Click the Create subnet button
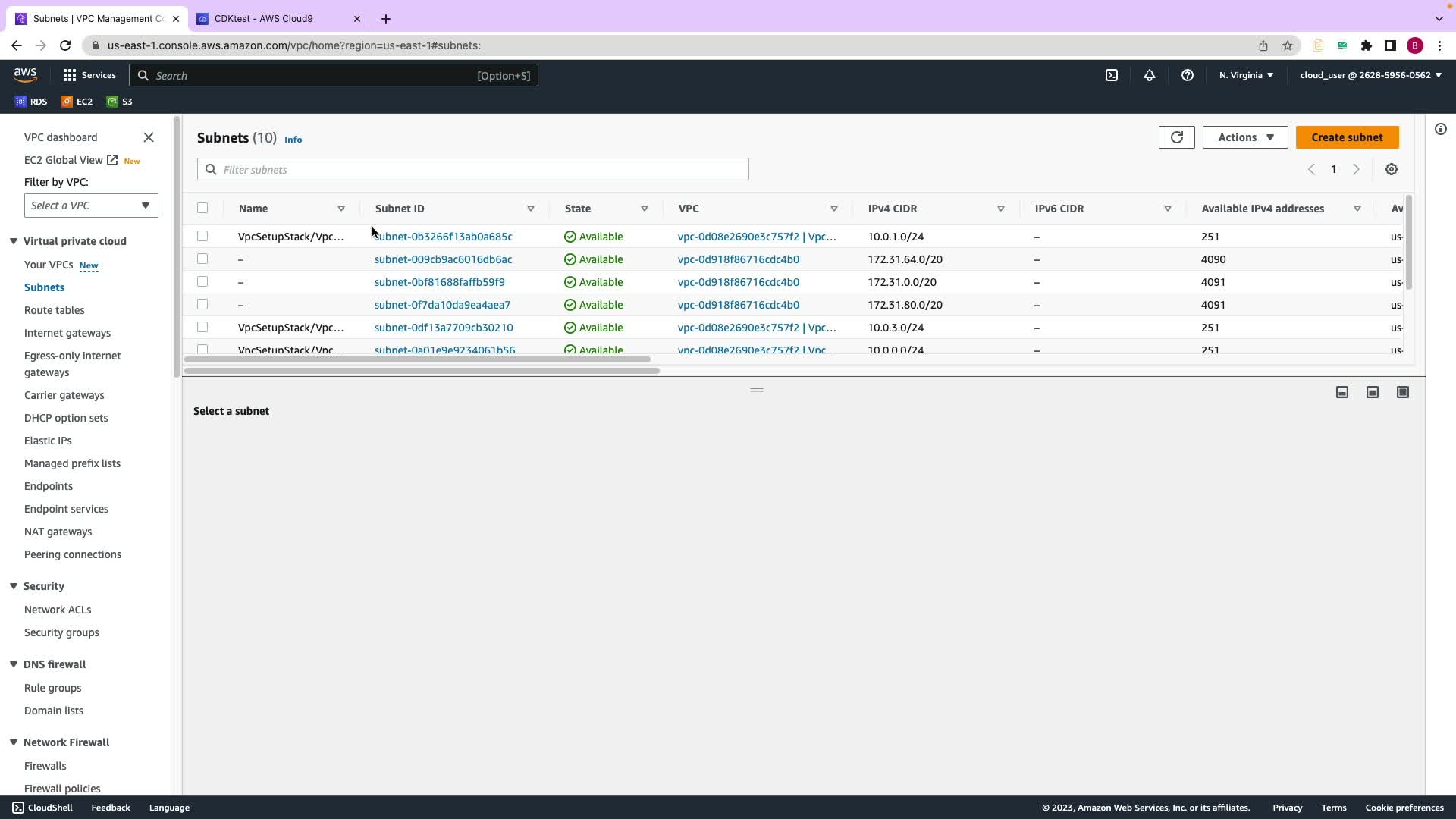The width and height of the screenshot is (1456, 819). pos(1347,137)
